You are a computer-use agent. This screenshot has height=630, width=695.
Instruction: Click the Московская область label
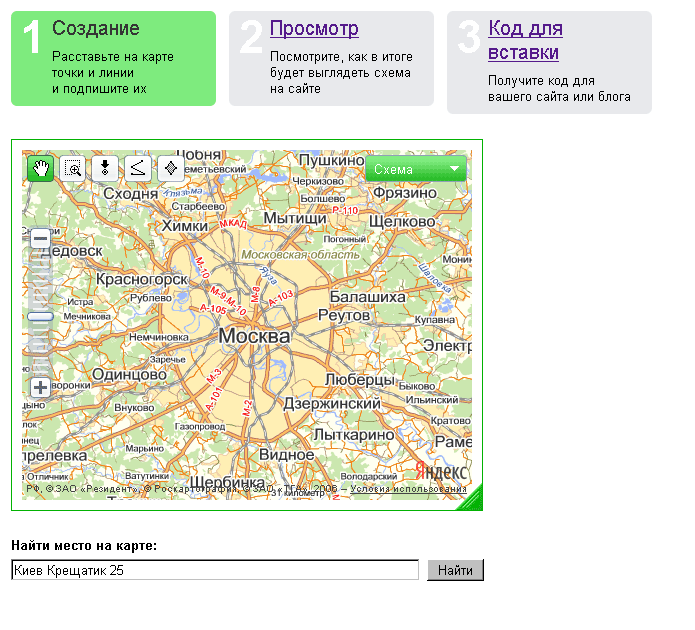(300, 255)
